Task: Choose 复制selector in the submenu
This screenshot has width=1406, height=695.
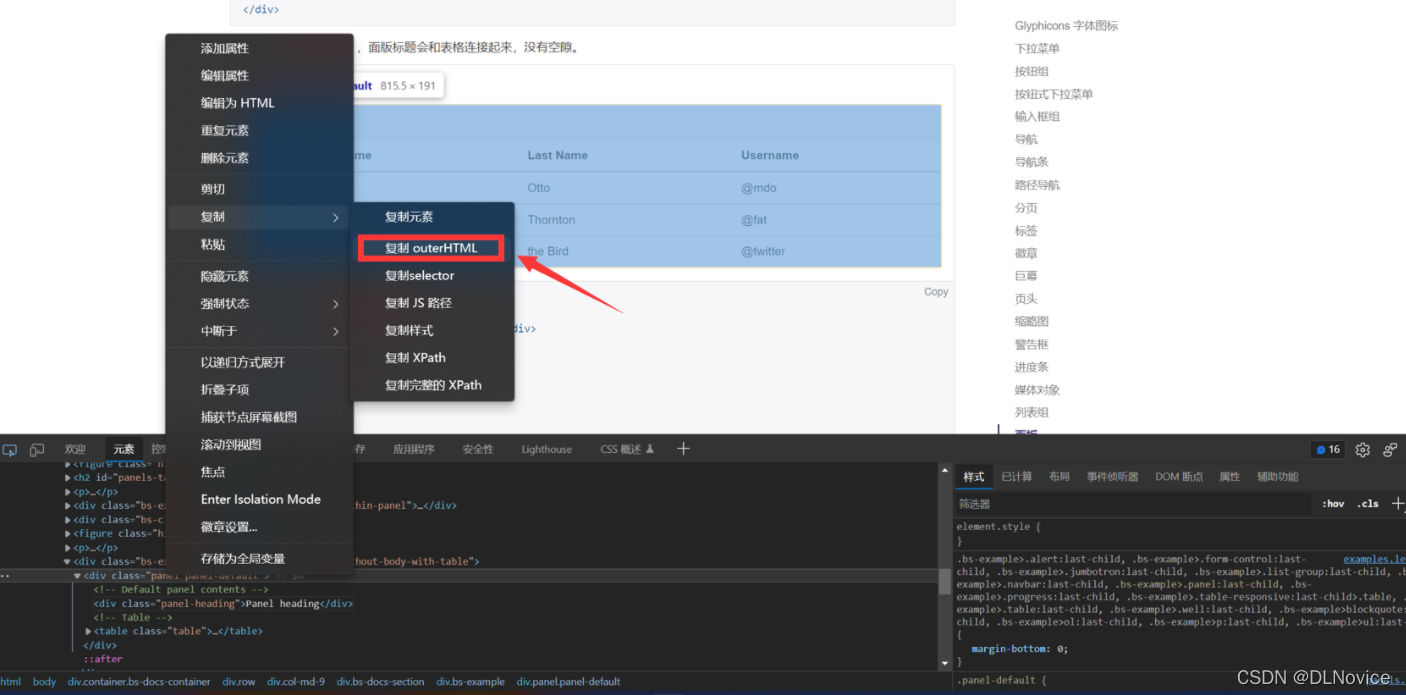Action: [x=420, y=276]
